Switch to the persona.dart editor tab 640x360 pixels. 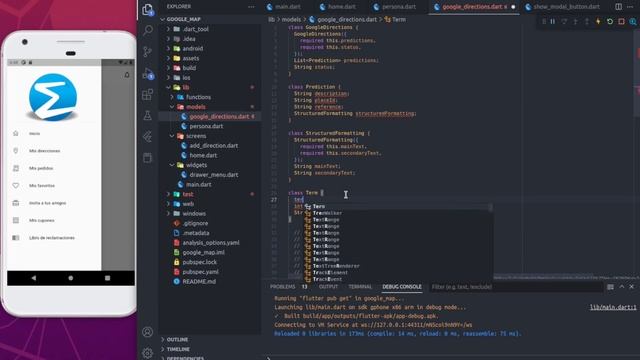tap(399, 7)
